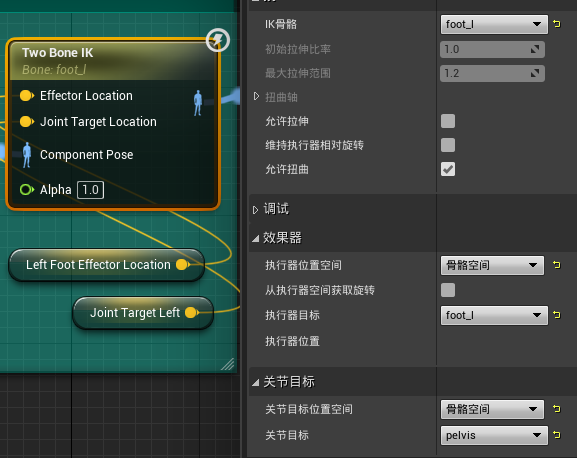
Task: Reset 执行器目标 value with the yellow arrow
Action: click(x=557, y=315)
